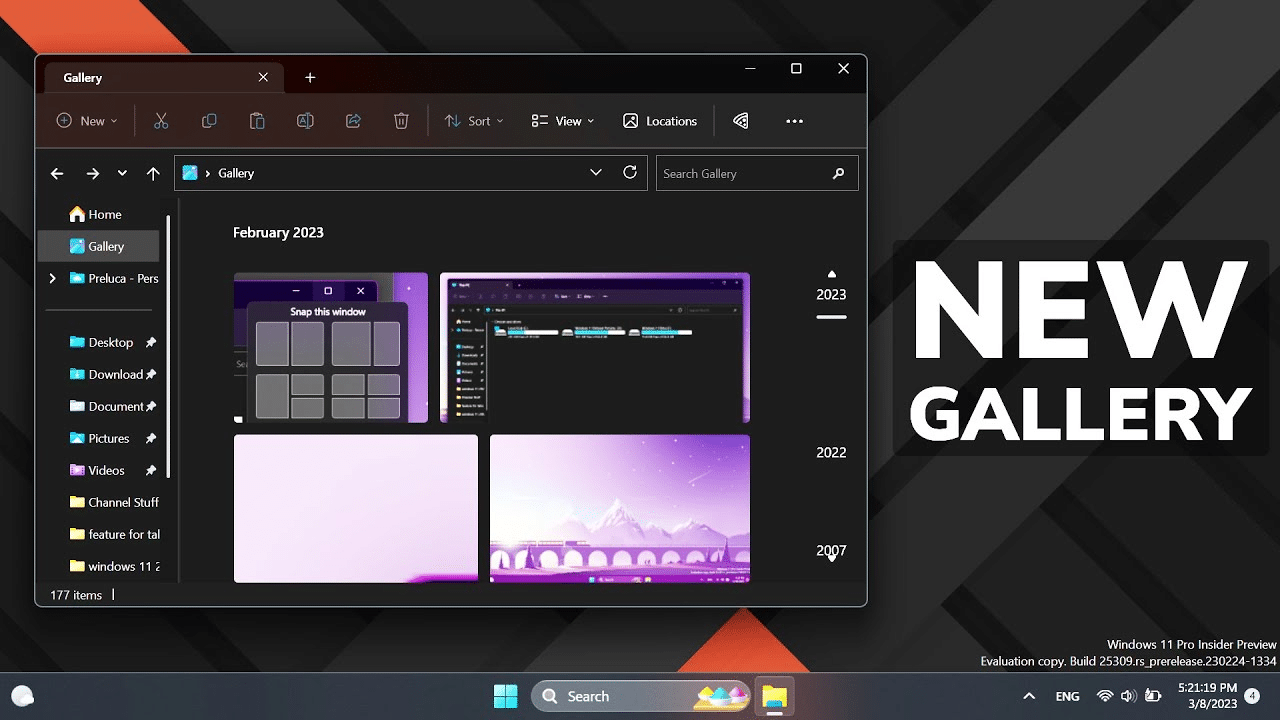Screen dimensions: 1280x720
Task: Jump to 2007 on the timeline
Action: click(x=831, y=550)
